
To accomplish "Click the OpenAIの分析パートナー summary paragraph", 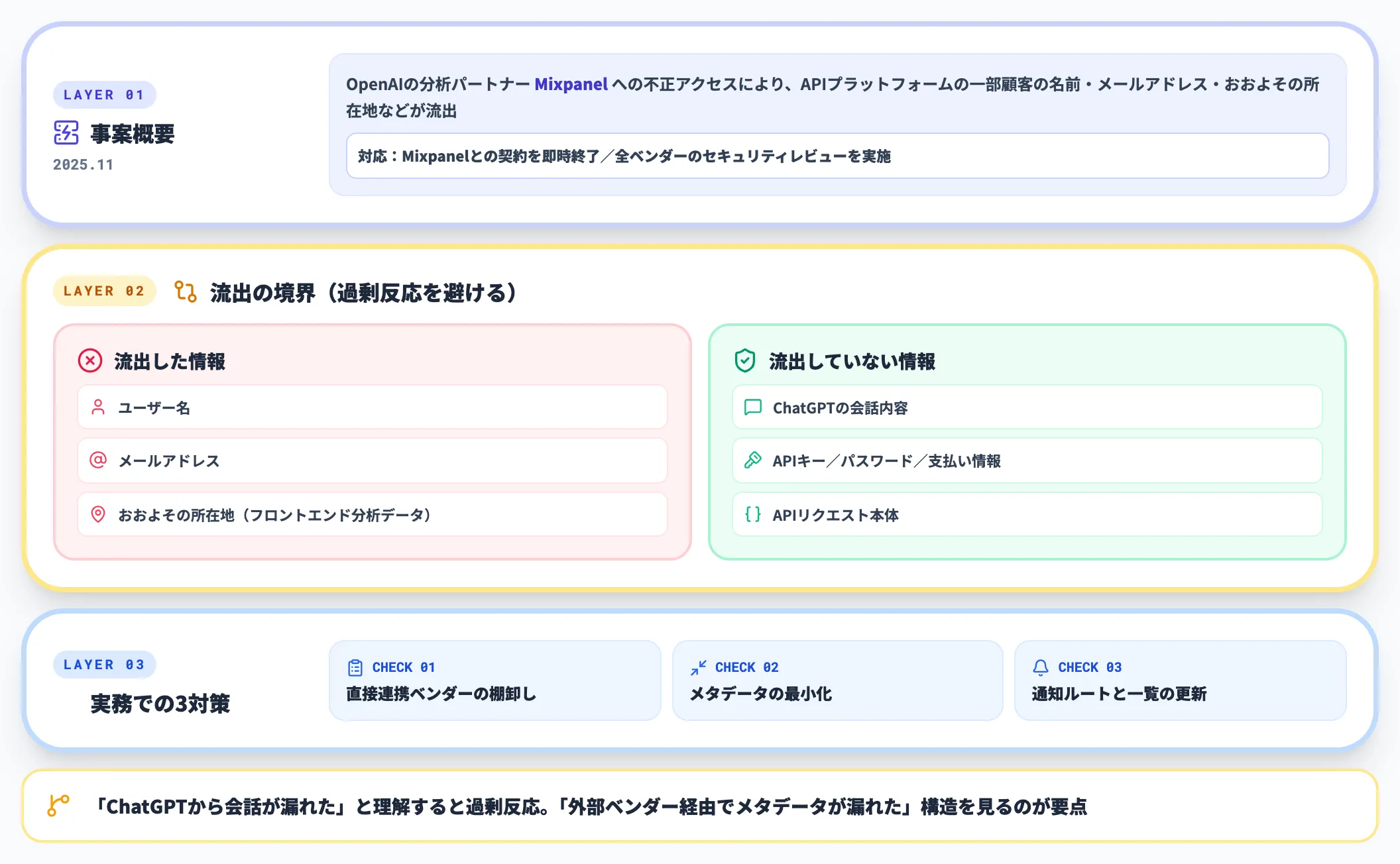I will pyautogui.click(x=833, y=97).
